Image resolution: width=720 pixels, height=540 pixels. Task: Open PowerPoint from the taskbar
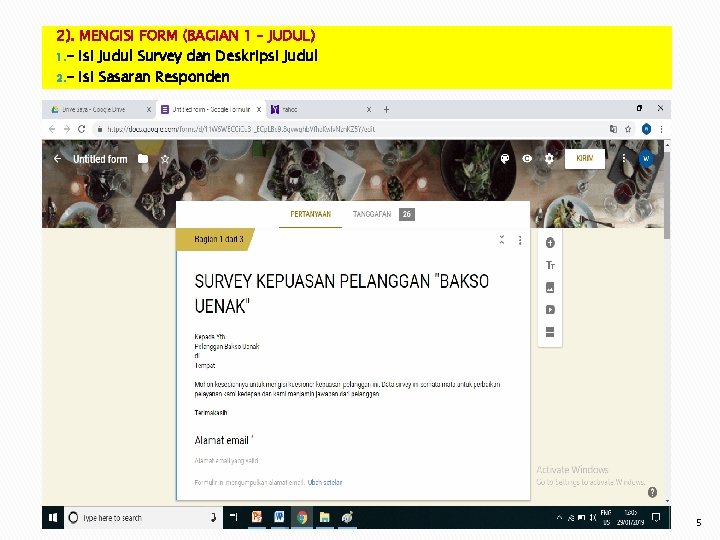pos(257,518)
